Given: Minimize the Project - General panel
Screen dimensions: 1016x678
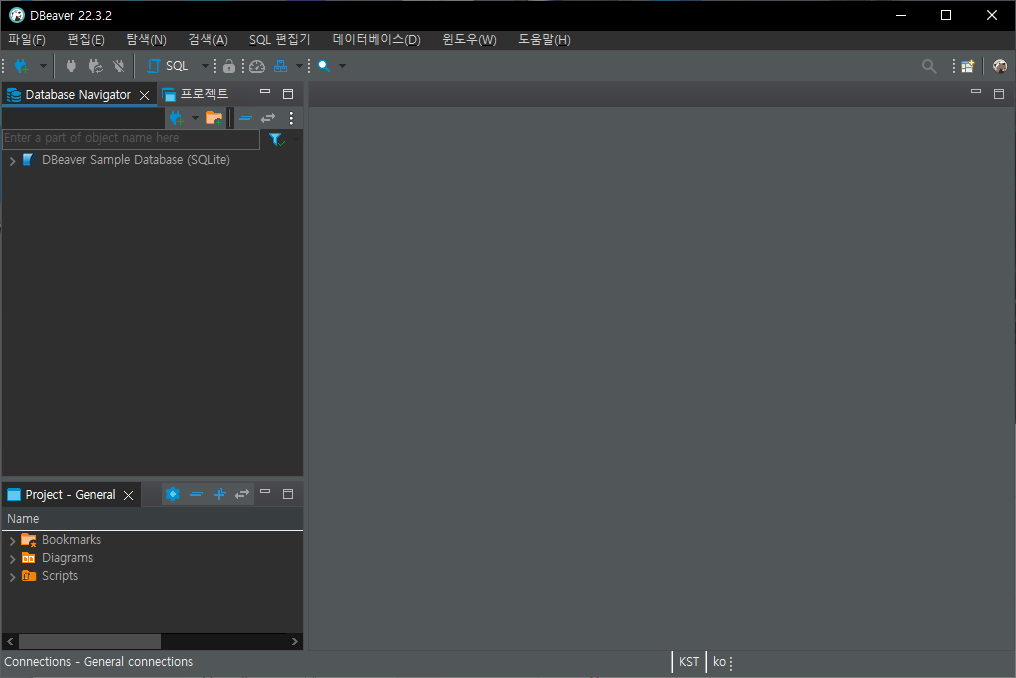Looking at the screenshot, I should tap(265, 492).
